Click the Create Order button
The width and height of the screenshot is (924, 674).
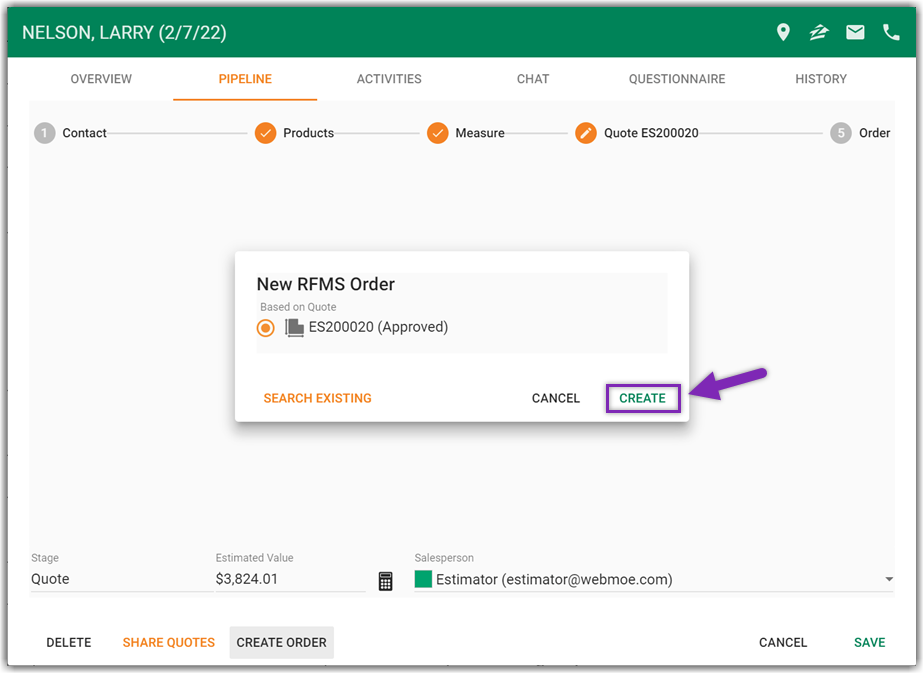click(282, 643)
